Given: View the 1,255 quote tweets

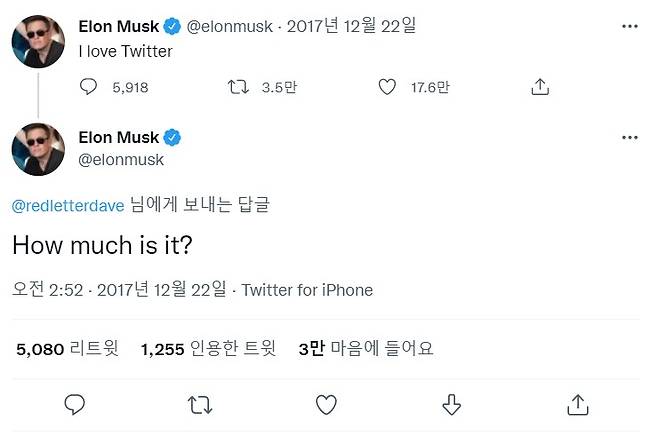Looking at the screenshot, I should (212, 349).
